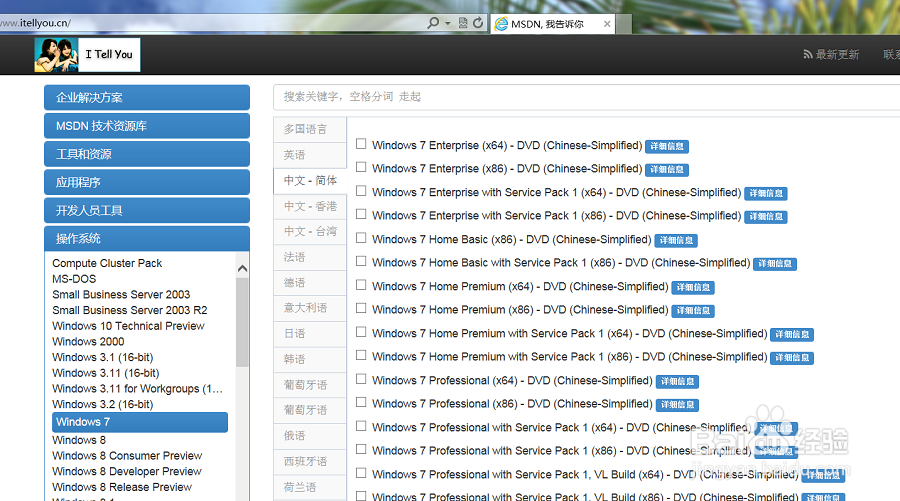The height and width of the screenshot is (501, 900).
Task: Switch to the 中文 - 香港 language tab
Action: click(x=310, y=206)
